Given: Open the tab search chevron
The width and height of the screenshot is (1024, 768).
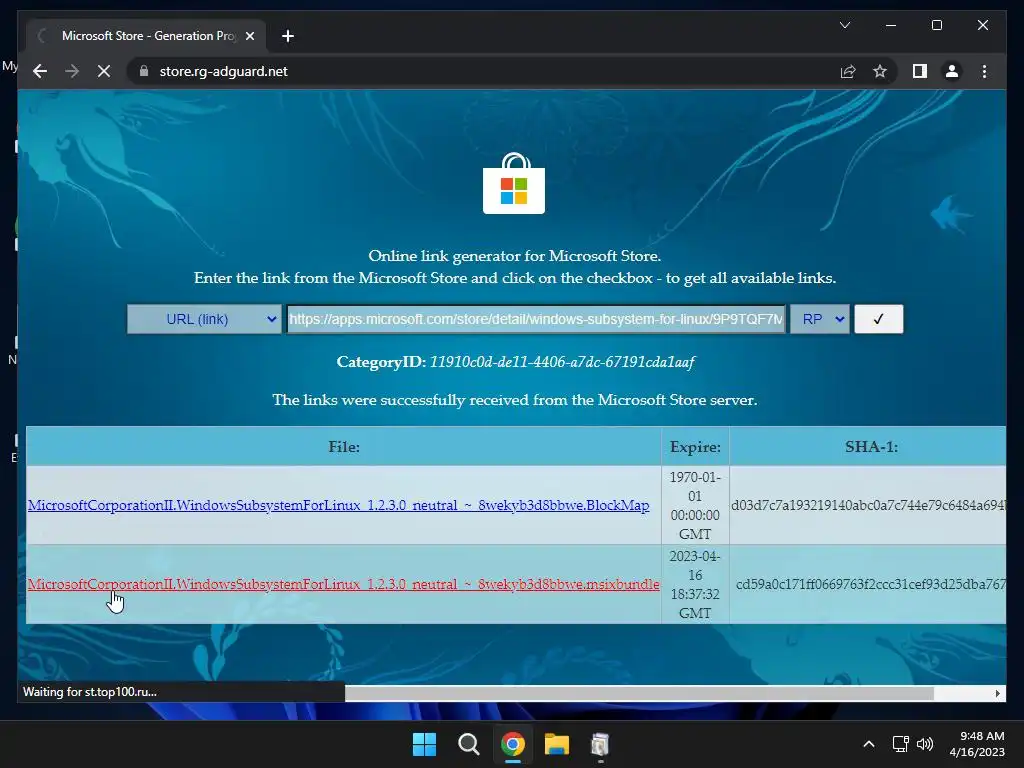Looking at the screenshot, I should 844,25.
